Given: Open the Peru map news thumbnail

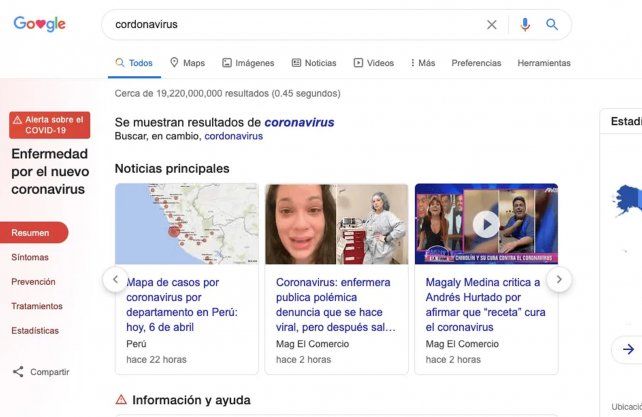Looking at the screenshot, I should click(x=187, y=224).
